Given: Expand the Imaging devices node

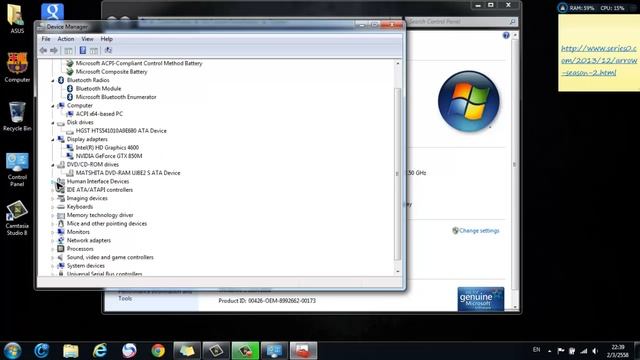Looking at the screenshot, I should pyautogui.click(x=53, y=198).
